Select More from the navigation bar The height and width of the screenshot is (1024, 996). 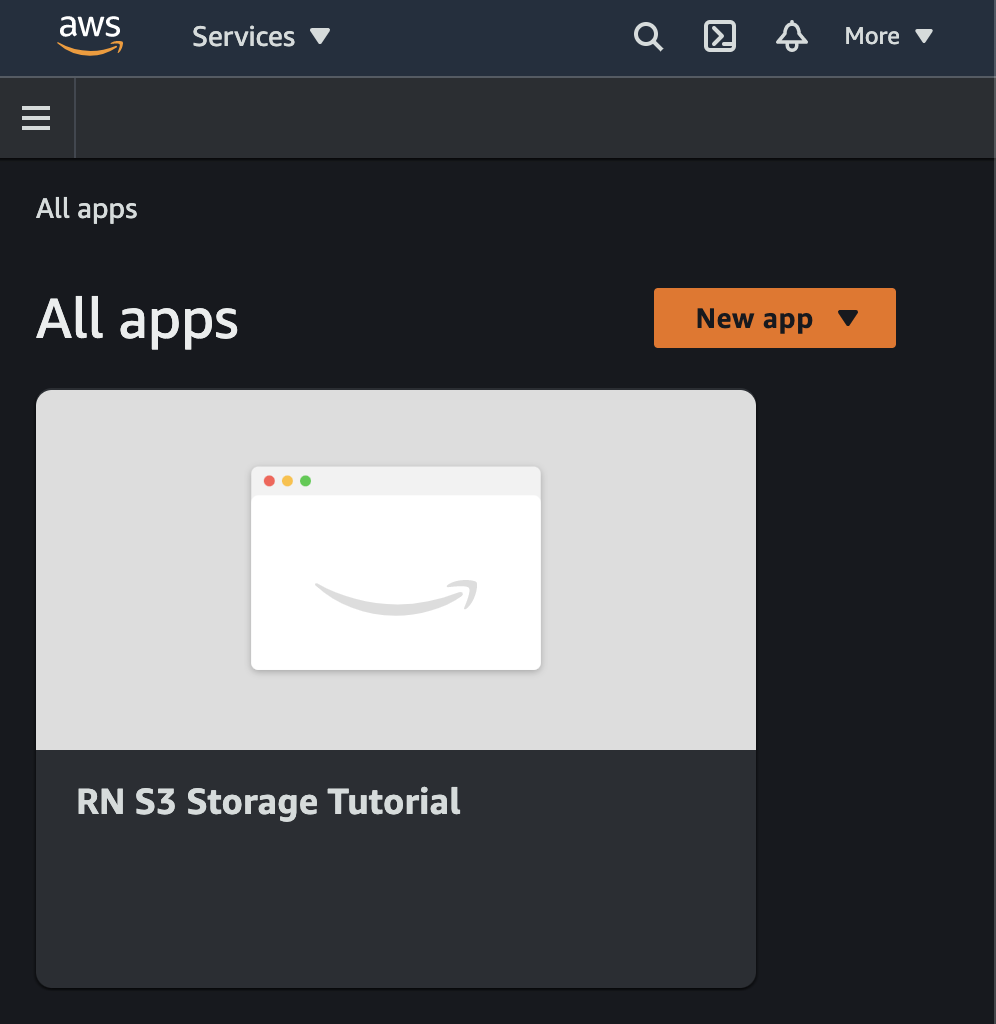pyautogui.click(x=872, y=36)
